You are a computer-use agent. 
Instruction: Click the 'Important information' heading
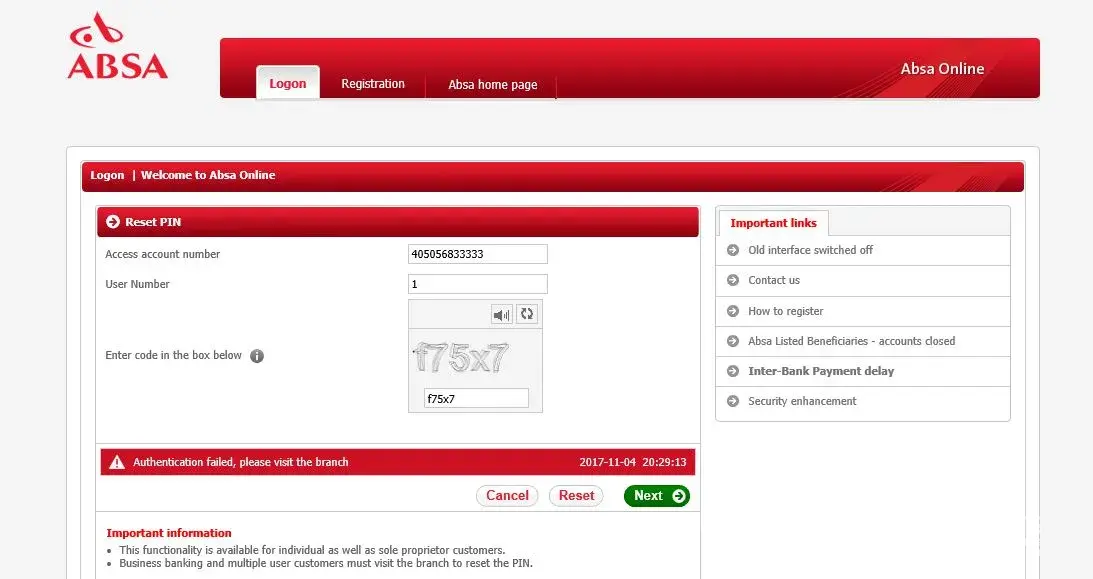(x=169, y=533)
